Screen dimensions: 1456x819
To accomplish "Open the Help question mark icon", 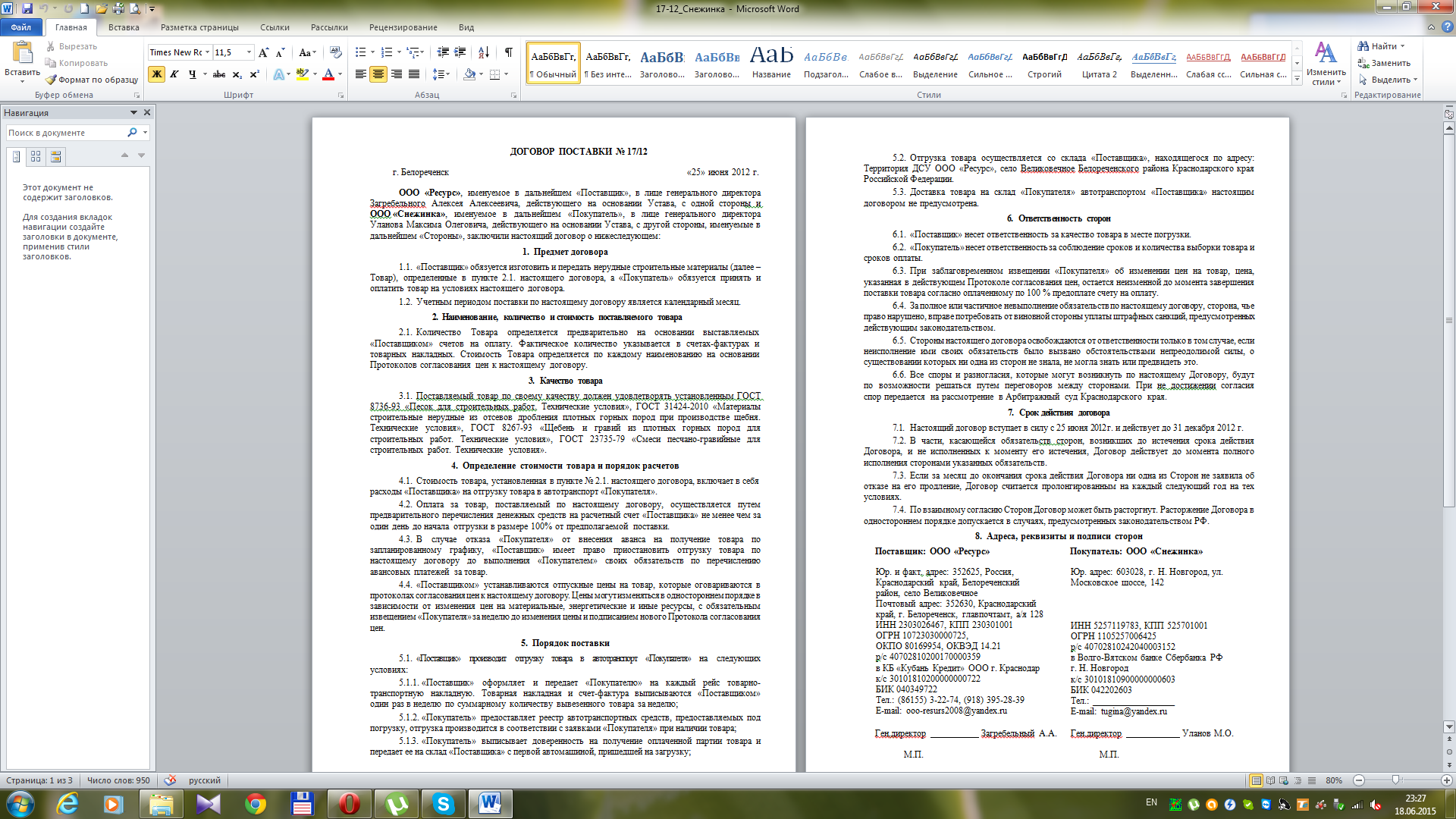I will [1447, 27].
